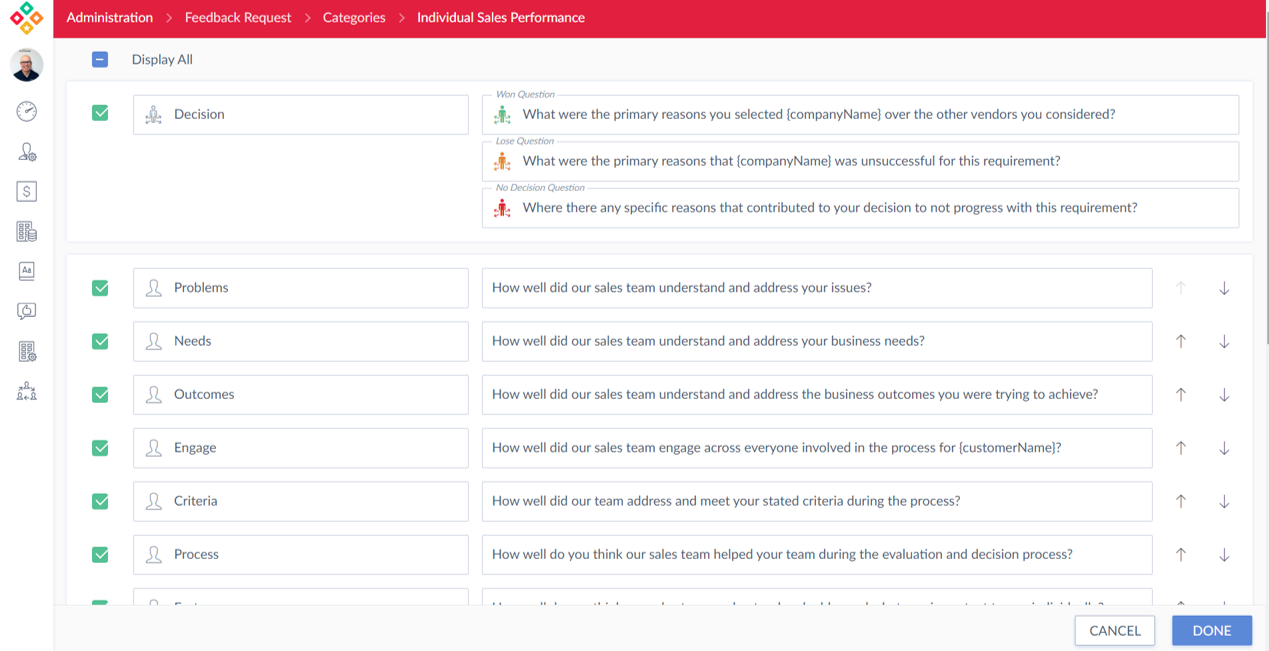Move the Needs question up
Viewport: 1269px width, 651px height.
(1181, 341)
